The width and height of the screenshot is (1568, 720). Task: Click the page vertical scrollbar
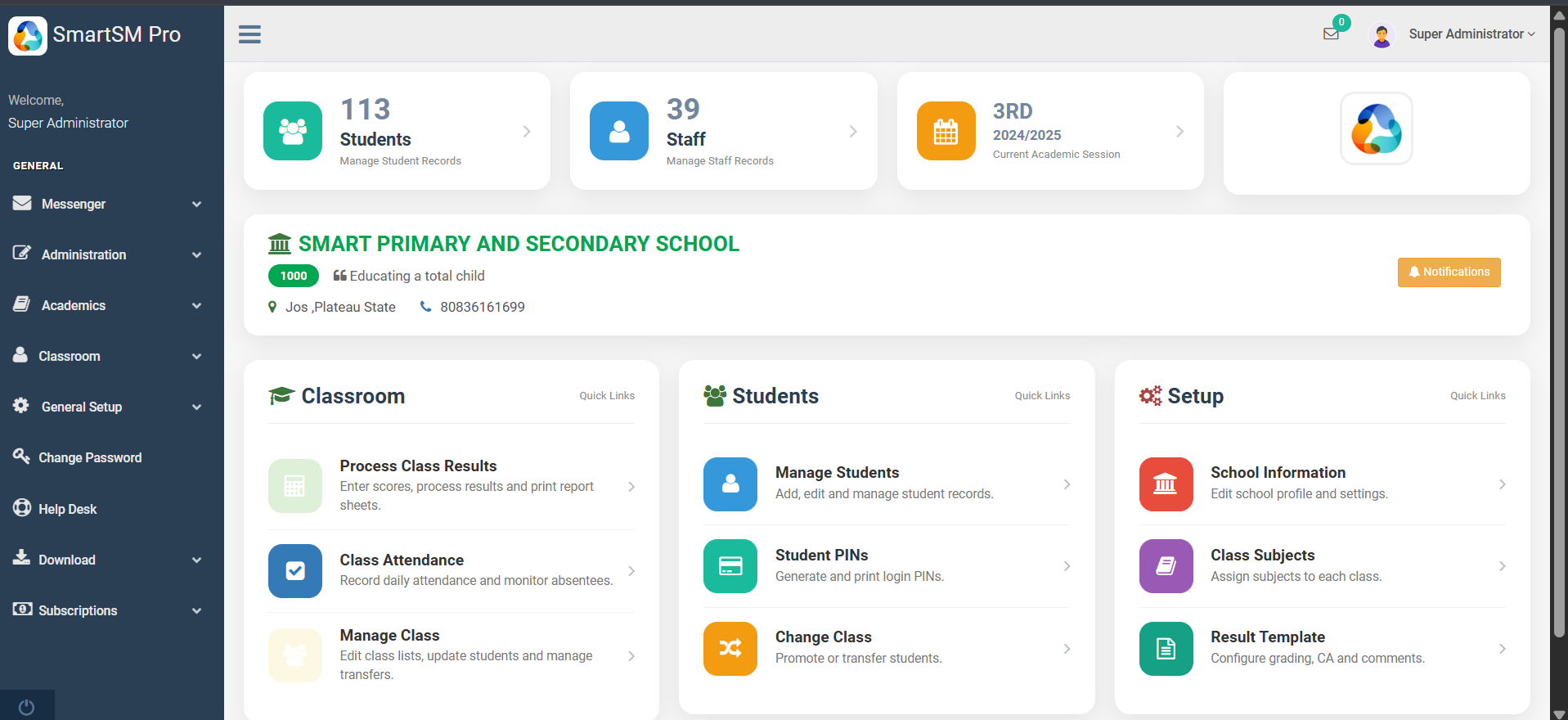pyautogui.click(x=1559, y=334)
